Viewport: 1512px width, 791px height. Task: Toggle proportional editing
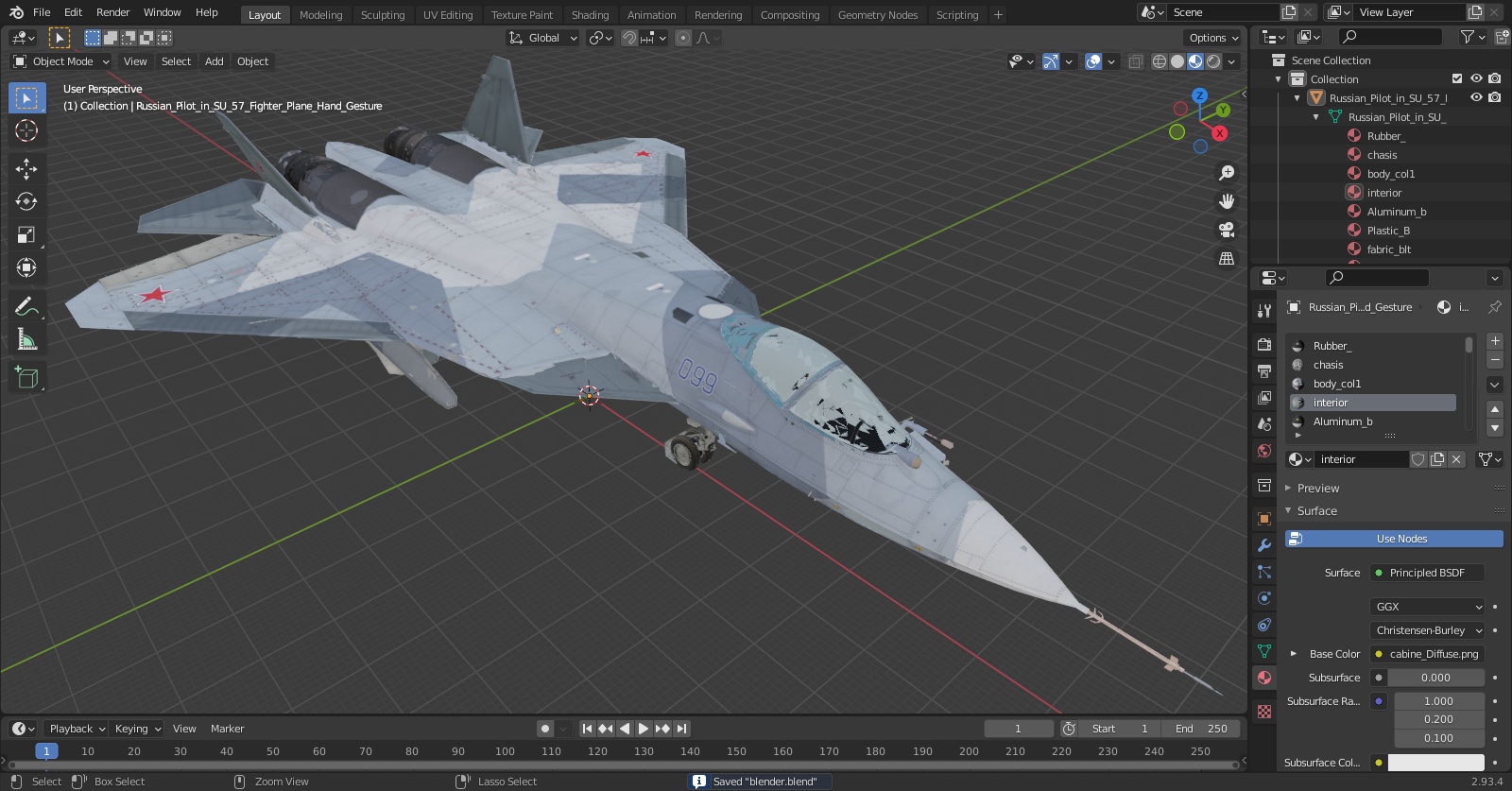point(683,38)
